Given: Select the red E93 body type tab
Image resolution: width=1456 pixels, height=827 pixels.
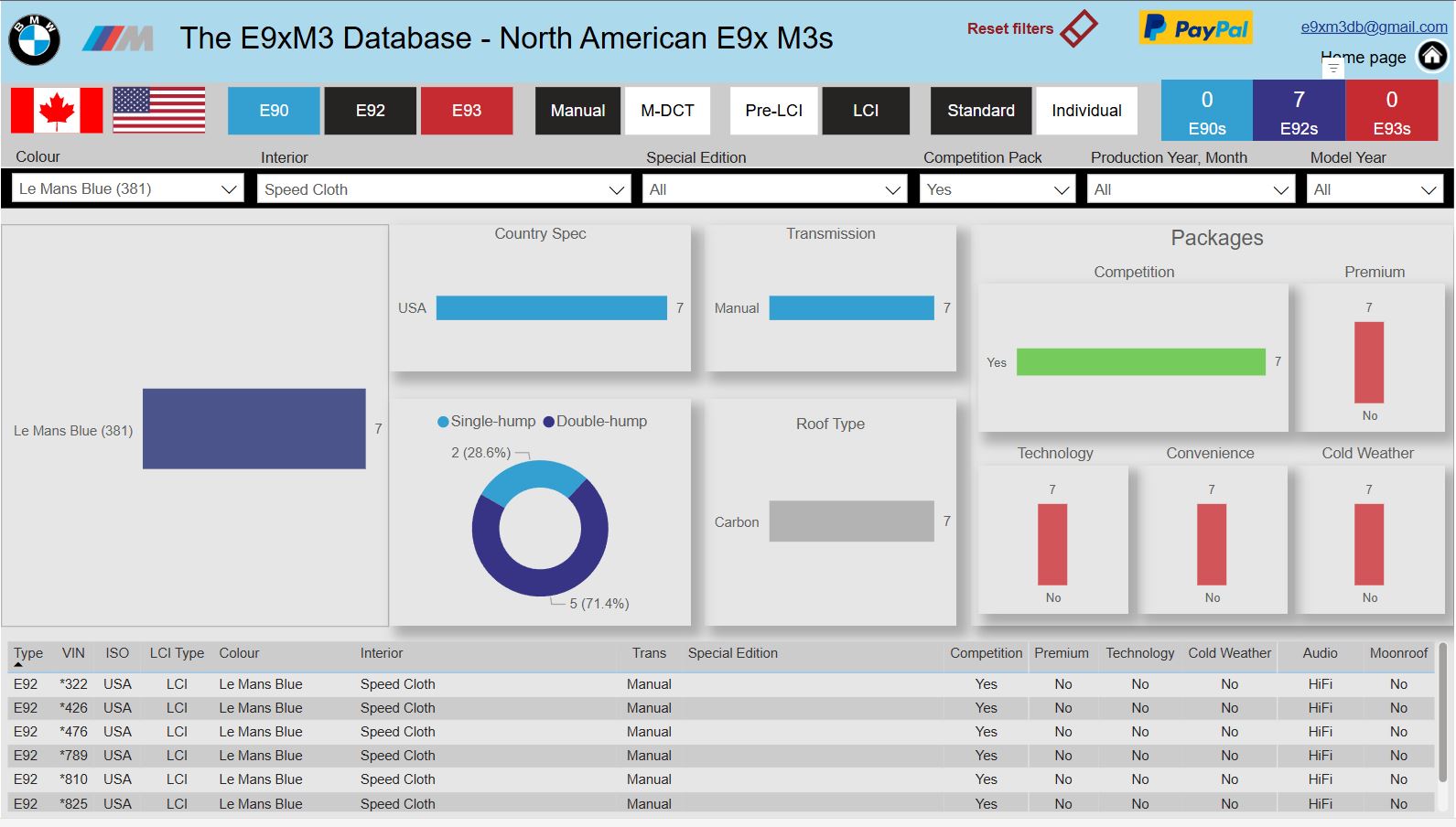Looking at the screenshot, I should click(467, 111).
